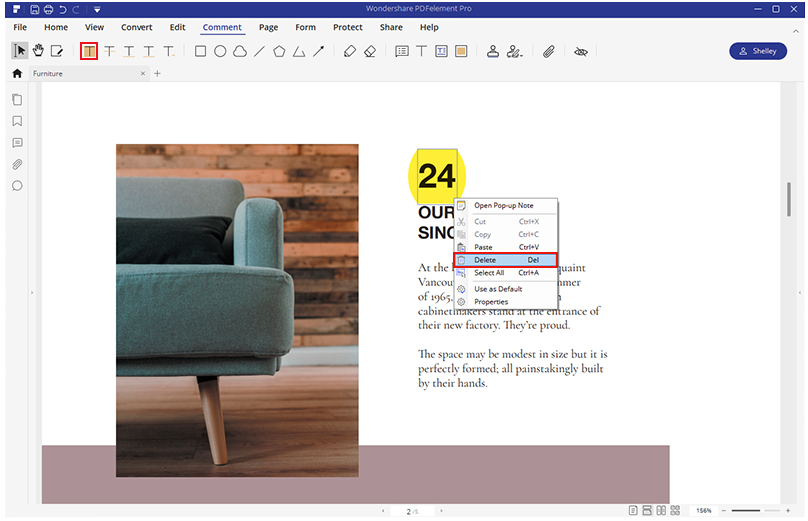Open the Edit tab

177,27
